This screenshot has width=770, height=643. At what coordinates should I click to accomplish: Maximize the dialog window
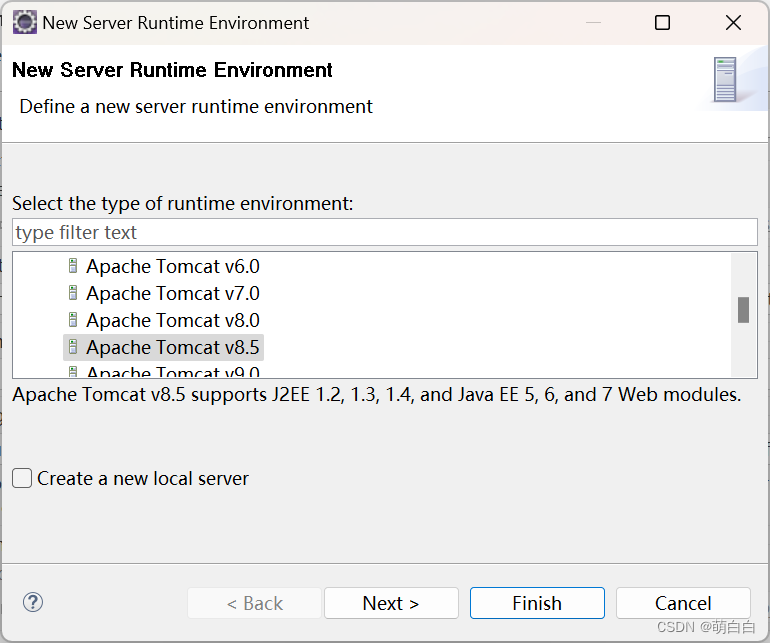tap(662, 23)
